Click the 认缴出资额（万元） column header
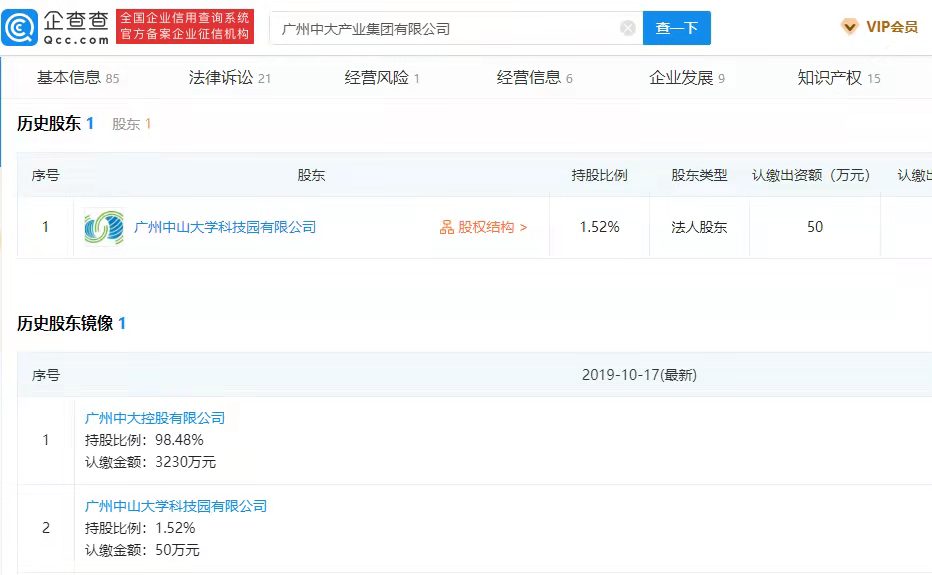 point(812,175)
